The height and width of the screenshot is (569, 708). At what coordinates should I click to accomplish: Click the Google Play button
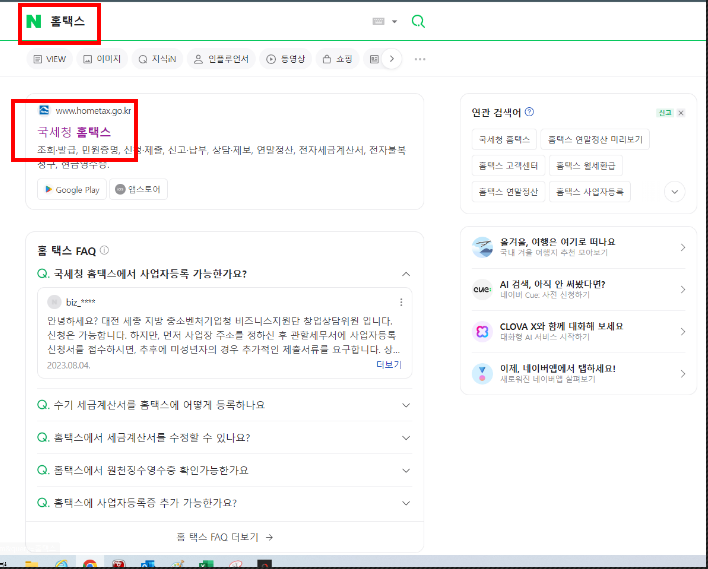tap(72, 190)
